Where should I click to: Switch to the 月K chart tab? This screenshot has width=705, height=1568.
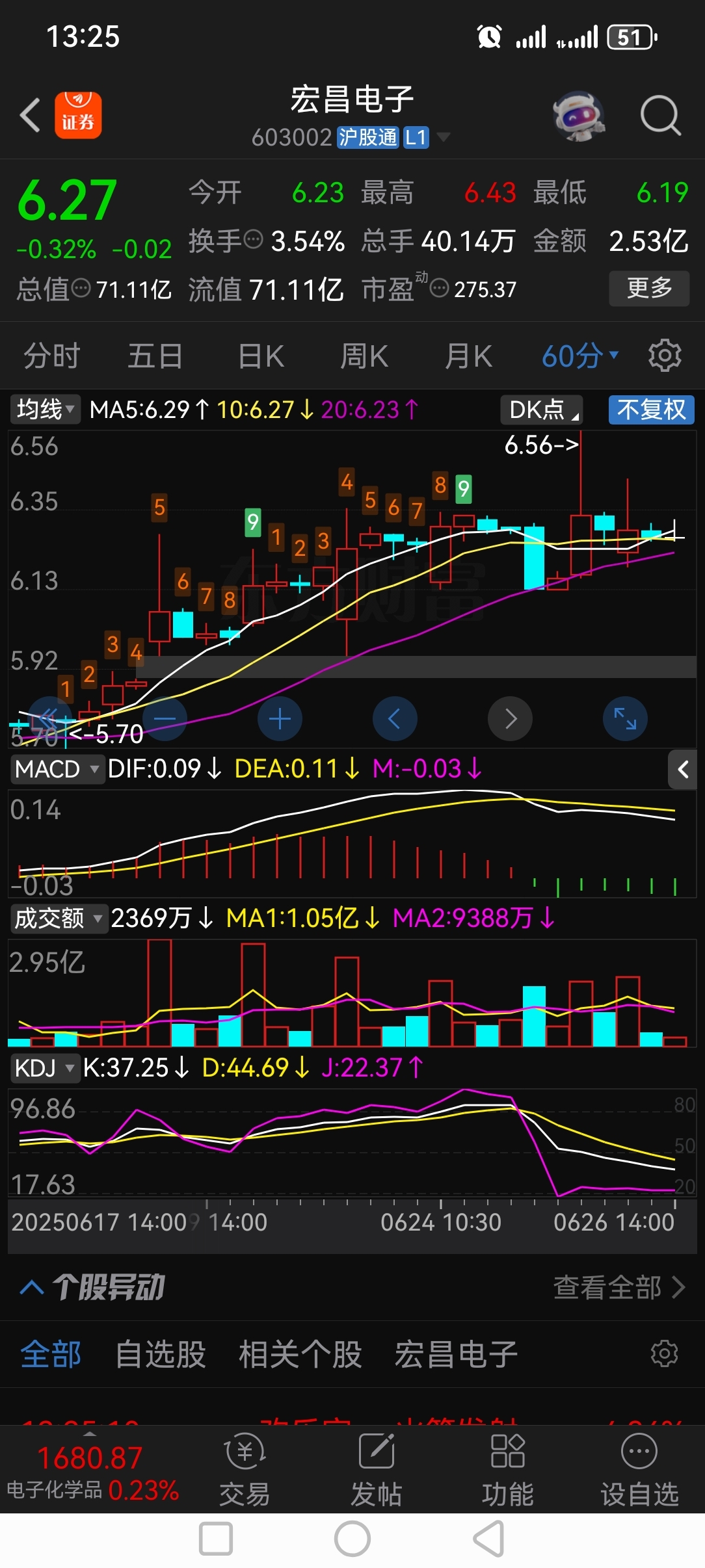468,356
